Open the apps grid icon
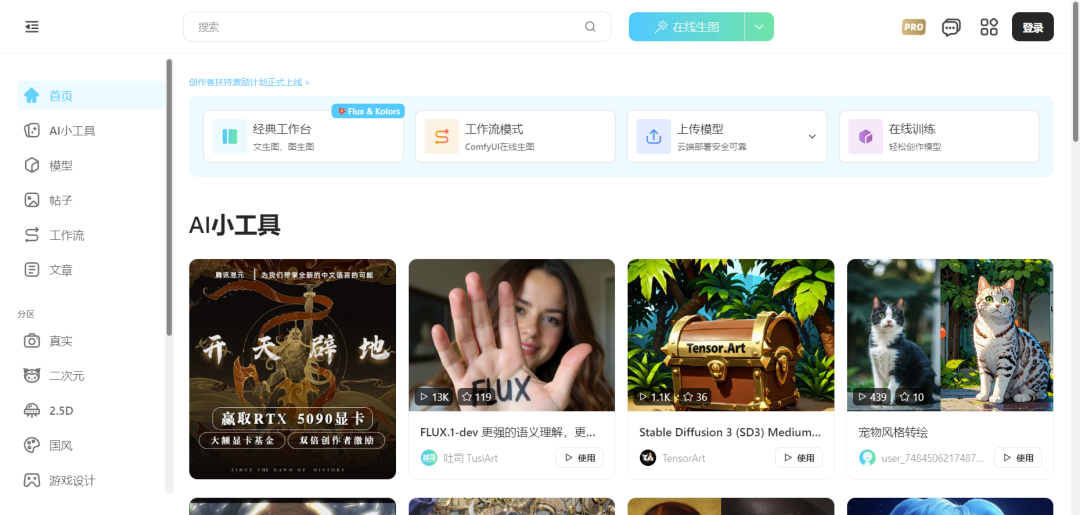 click(989, 27)
